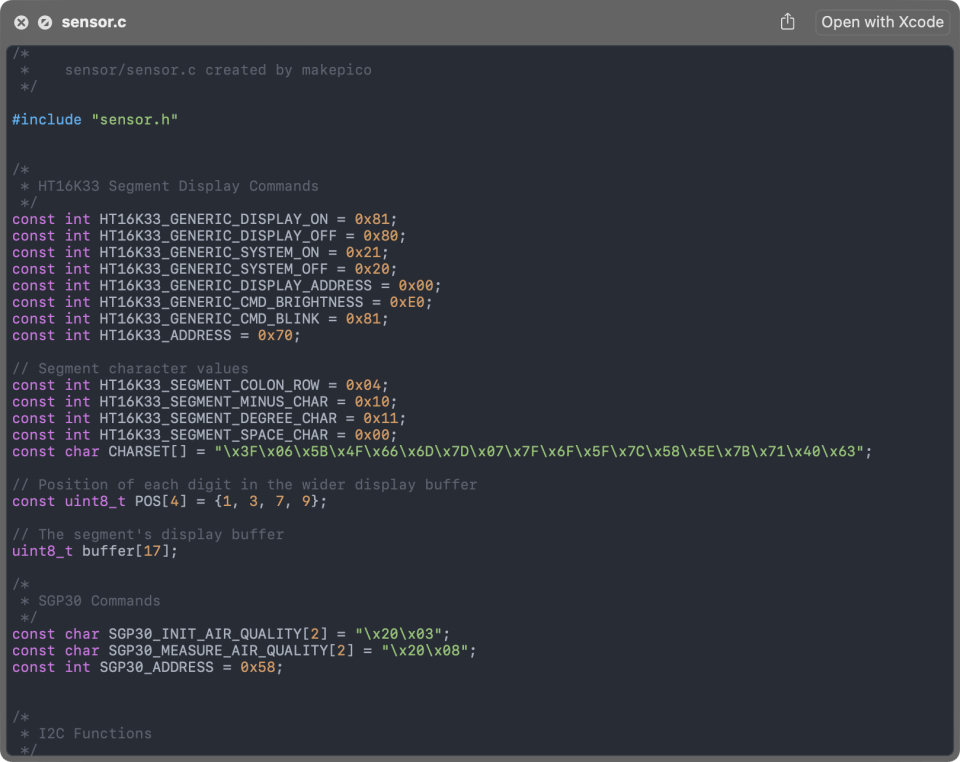The height and width of the screenshot is (762, 960).
Task: Click the HT16K33_GENERIC_CMD_BRIGHTNESS line
Action: pyautogui.click(x=225, y=302)
